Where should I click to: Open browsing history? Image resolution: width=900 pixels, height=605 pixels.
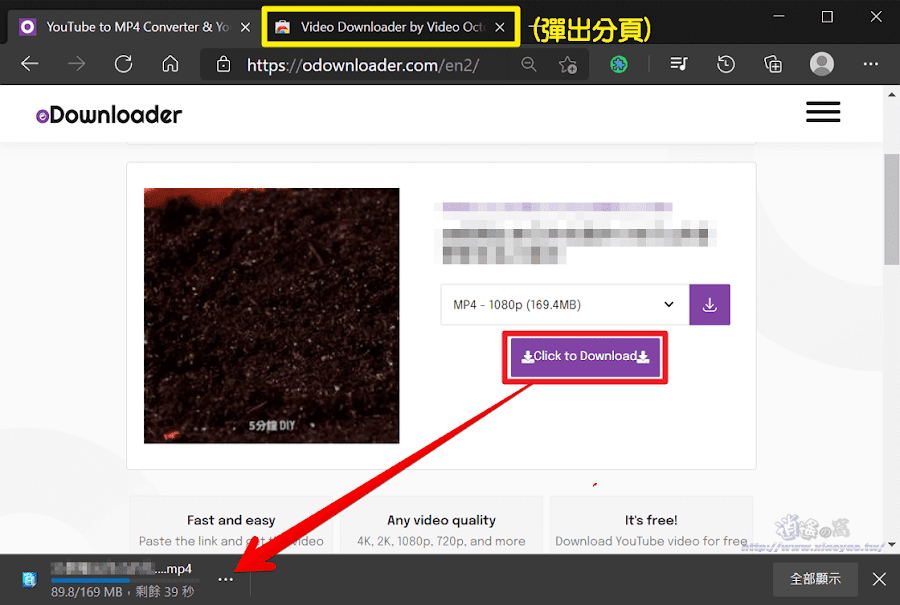tap(726, 64)
